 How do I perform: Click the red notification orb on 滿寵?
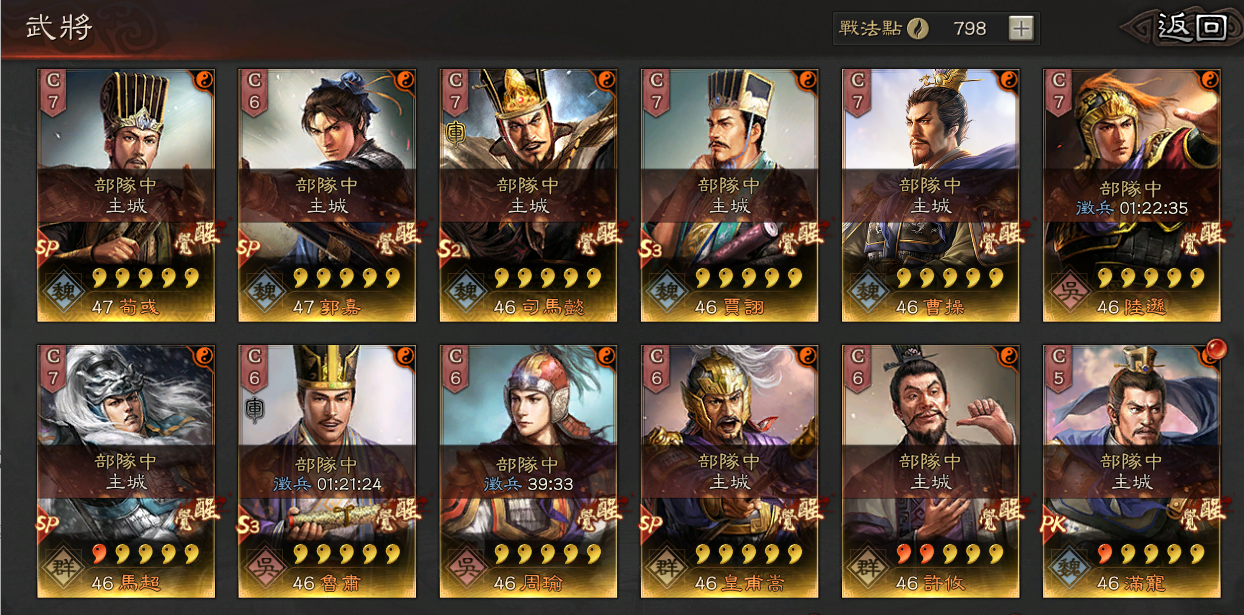(1214, 351)
